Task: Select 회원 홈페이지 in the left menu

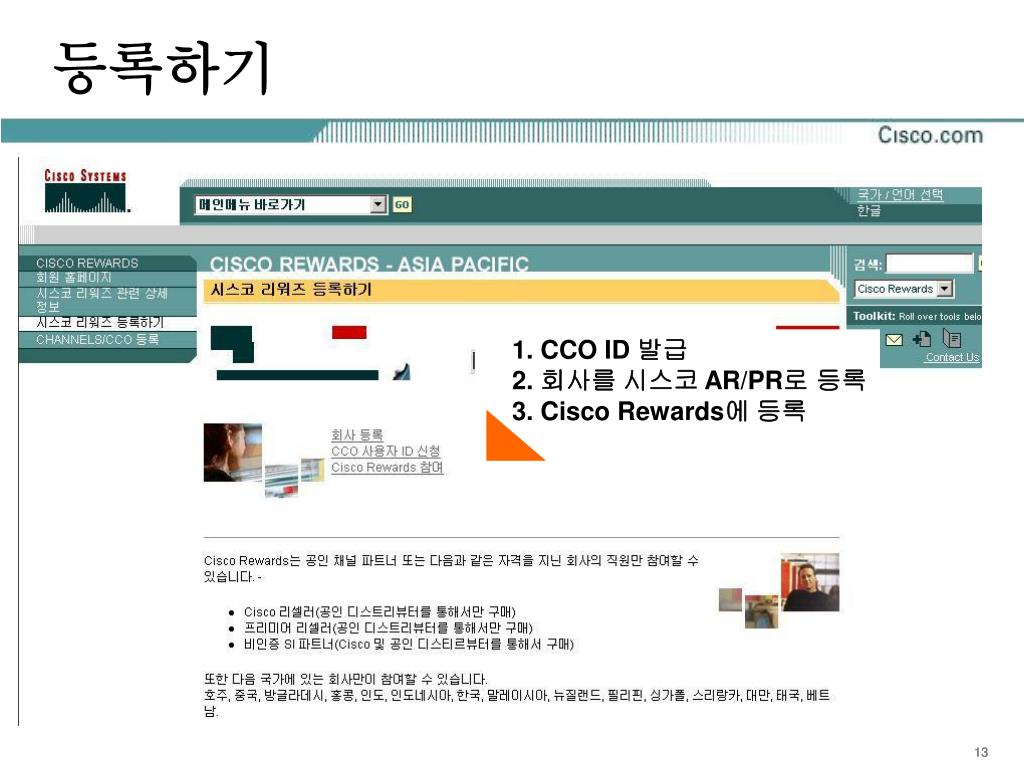Action: (x=74, y=277)
